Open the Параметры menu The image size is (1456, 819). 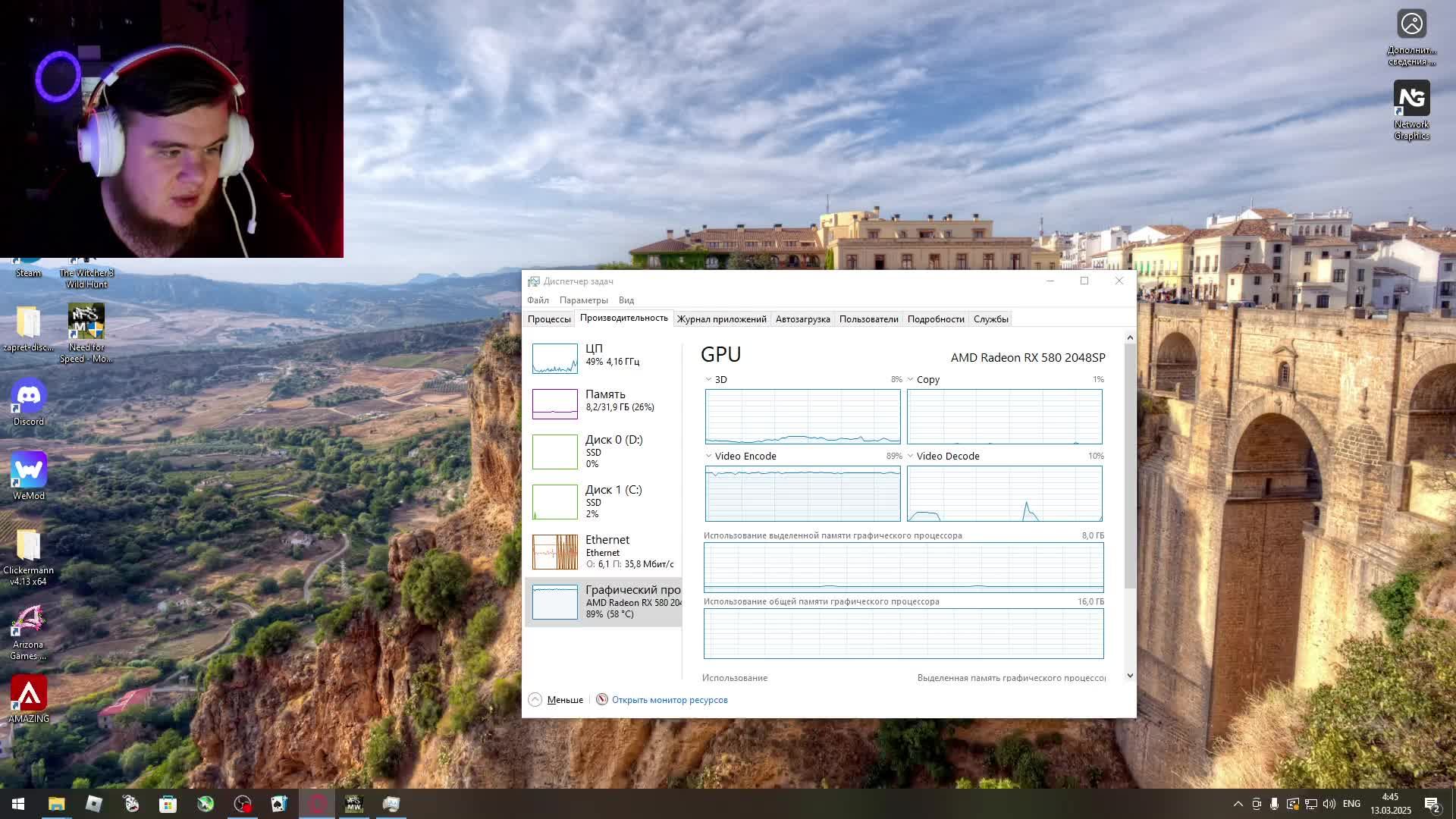(583, 300)
